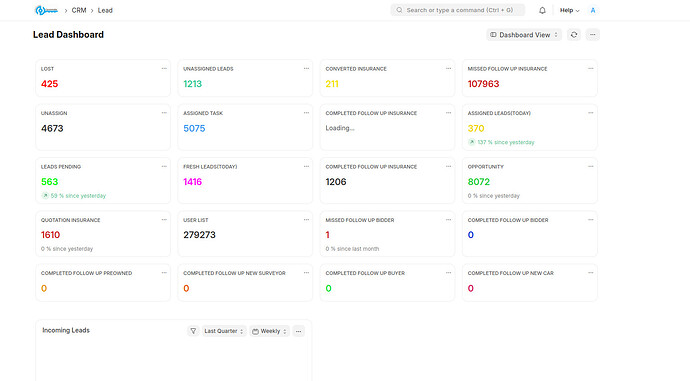
Task: Click the Completed Follow Up Insurance value 1206
Action: tap(336, 182)
